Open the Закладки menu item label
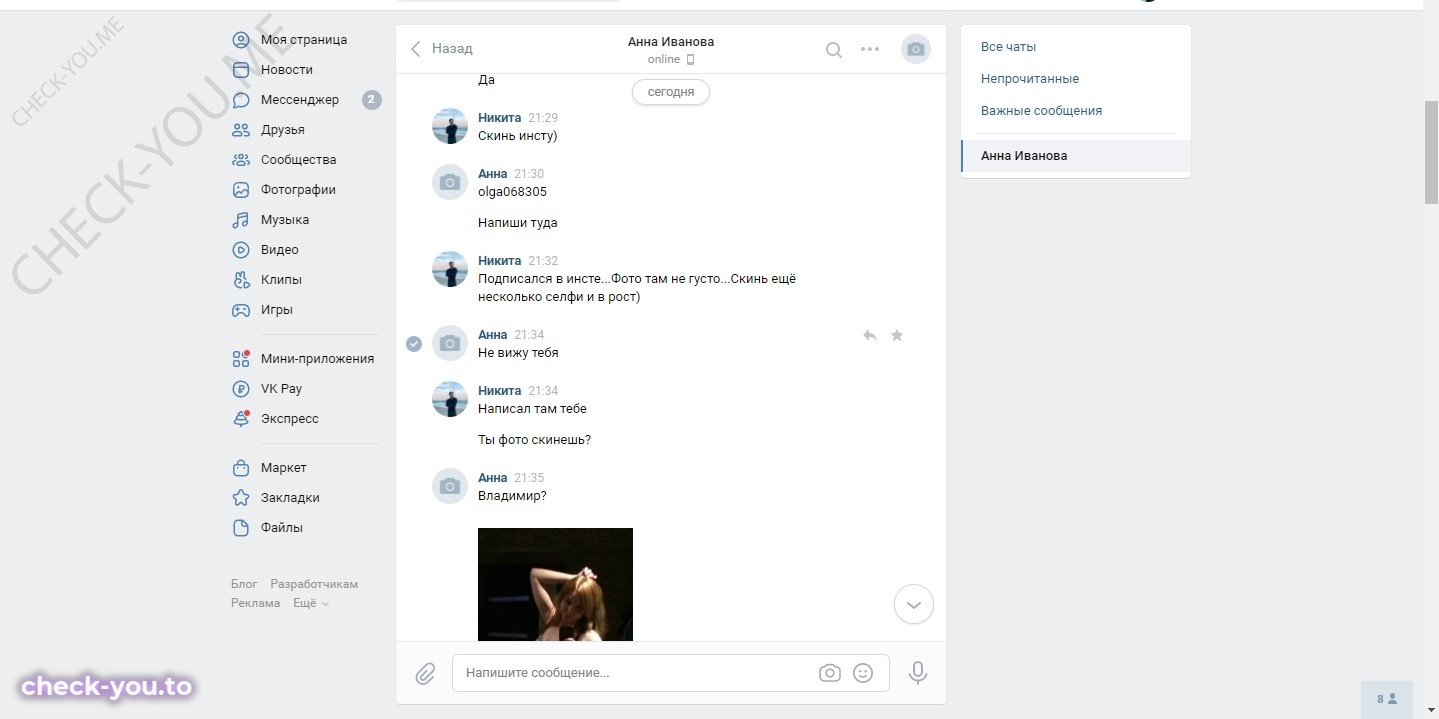Viewport: 1439px width, 719px height. pyautogui.click(x=290, y=498)
